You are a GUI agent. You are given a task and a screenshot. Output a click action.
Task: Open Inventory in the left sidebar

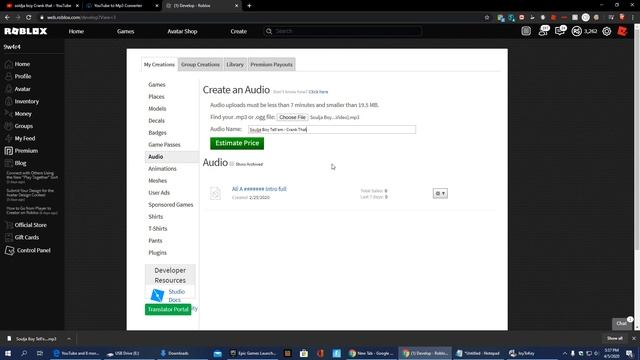27,101
